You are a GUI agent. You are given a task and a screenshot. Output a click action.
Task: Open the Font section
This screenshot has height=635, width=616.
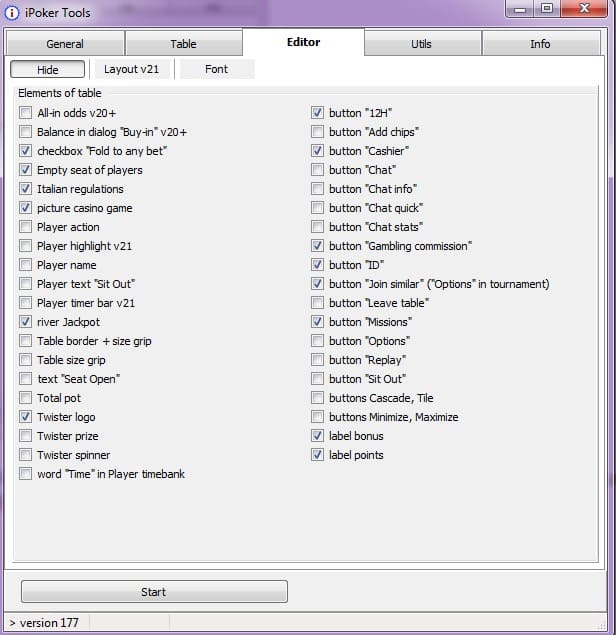(x=217, y=69)
